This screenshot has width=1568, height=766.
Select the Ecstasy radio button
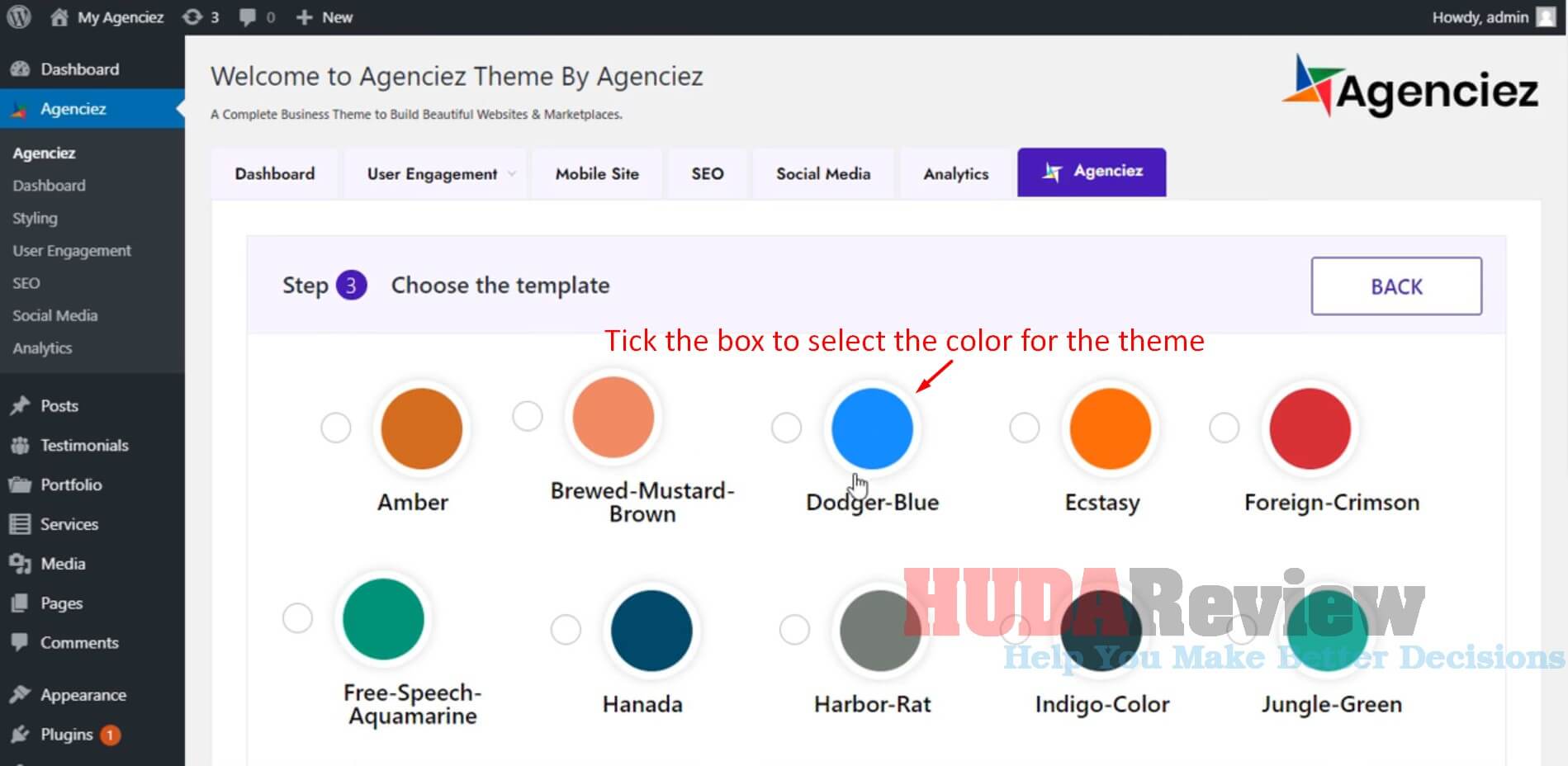(1025, 428)
